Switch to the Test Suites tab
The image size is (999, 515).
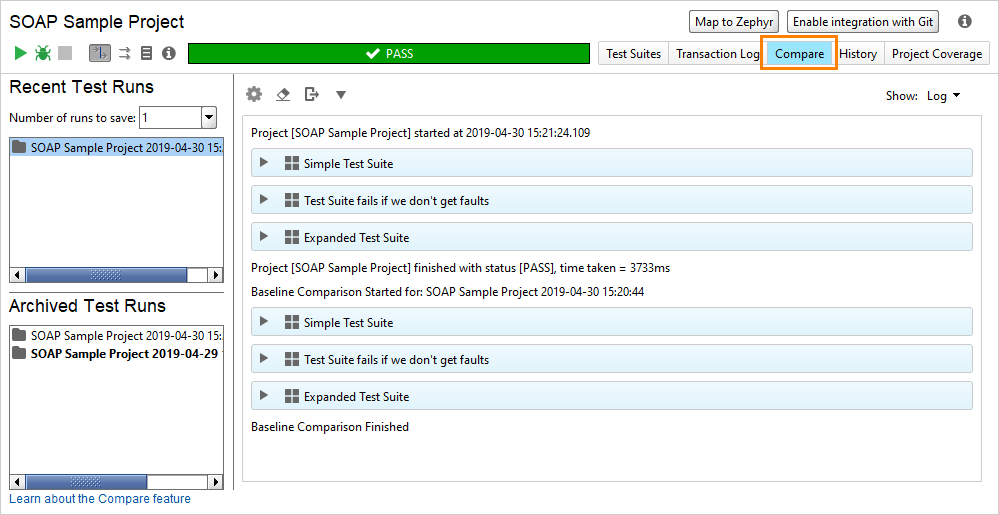click(633, 54)
